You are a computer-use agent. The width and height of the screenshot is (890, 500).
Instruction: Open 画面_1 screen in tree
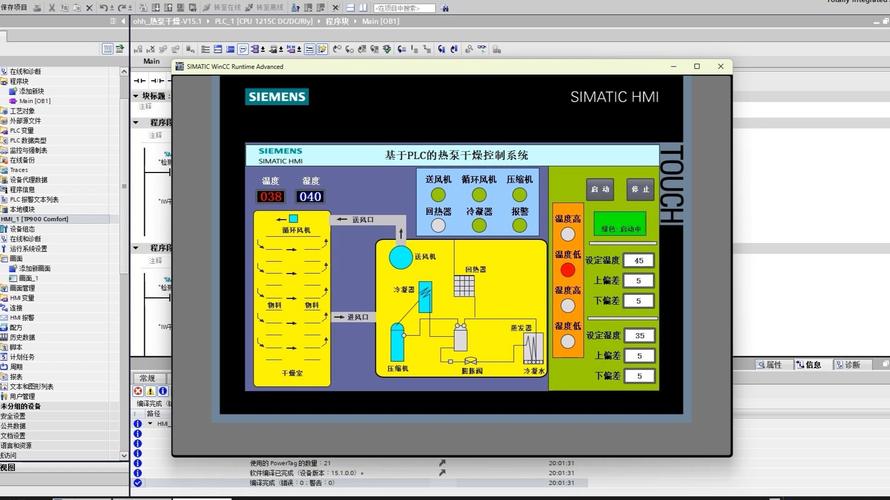point(28,278)
